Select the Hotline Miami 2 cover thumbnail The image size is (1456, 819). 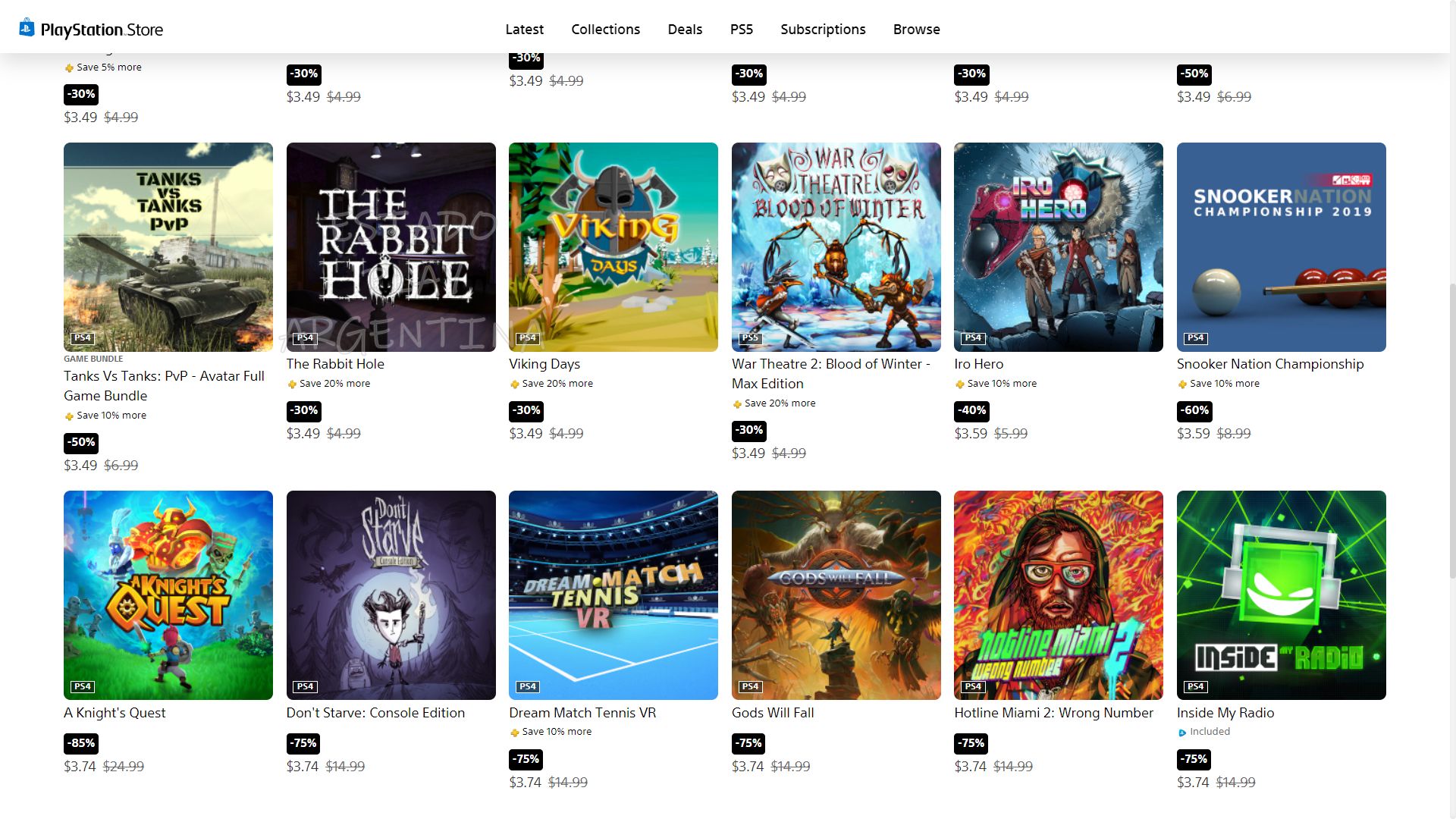point(1058,595)
